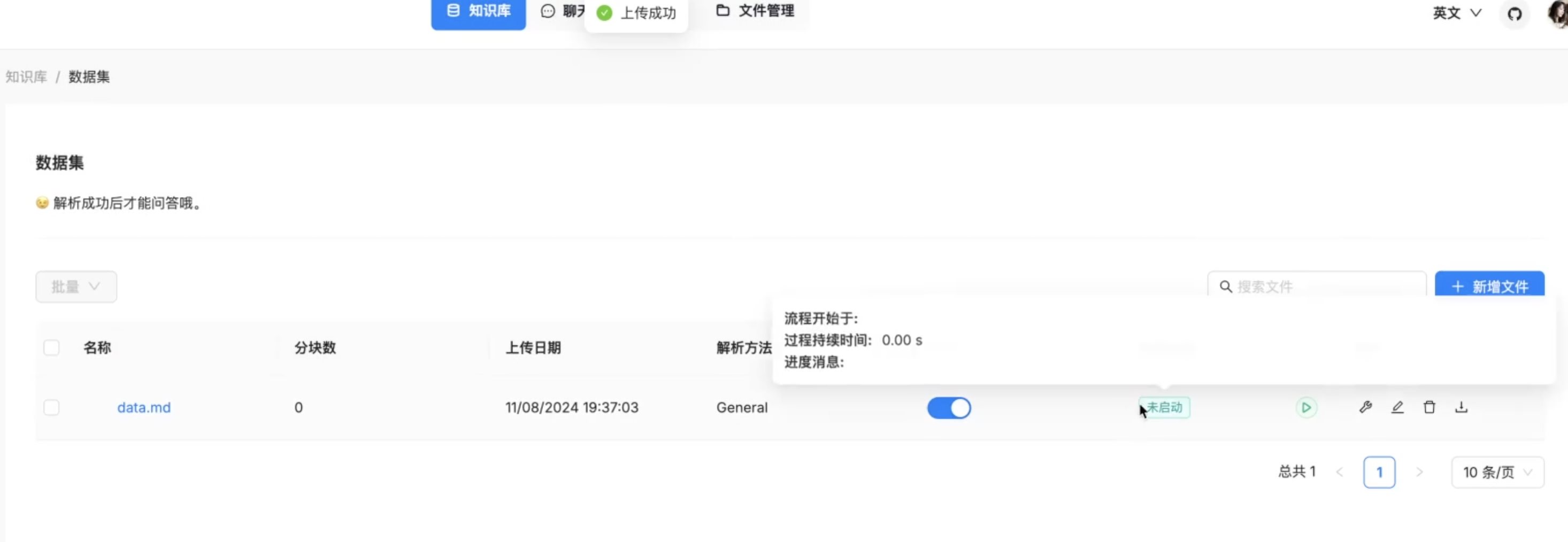Click the 名称 column header
The width and height of the screenshot is (1568, 542).
click(x=97, y=348)
